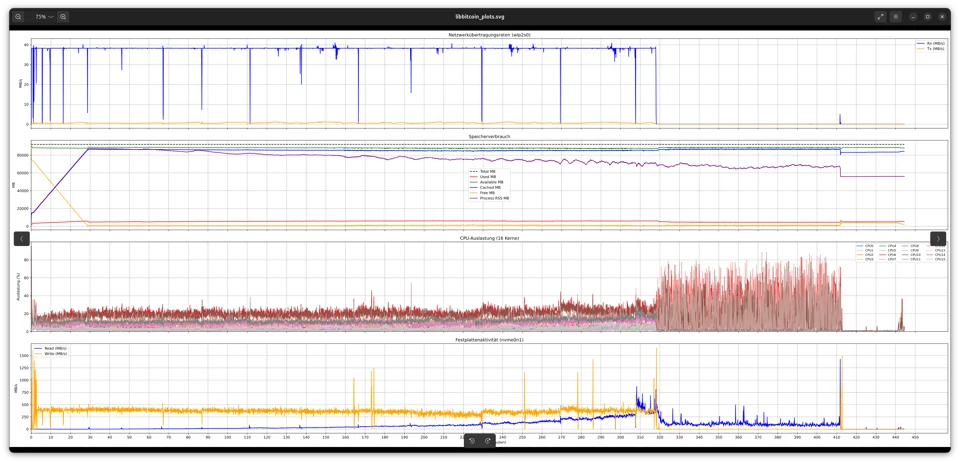
Task: Go to the previous image with the left arrow
Action: (x=22, y=238)
